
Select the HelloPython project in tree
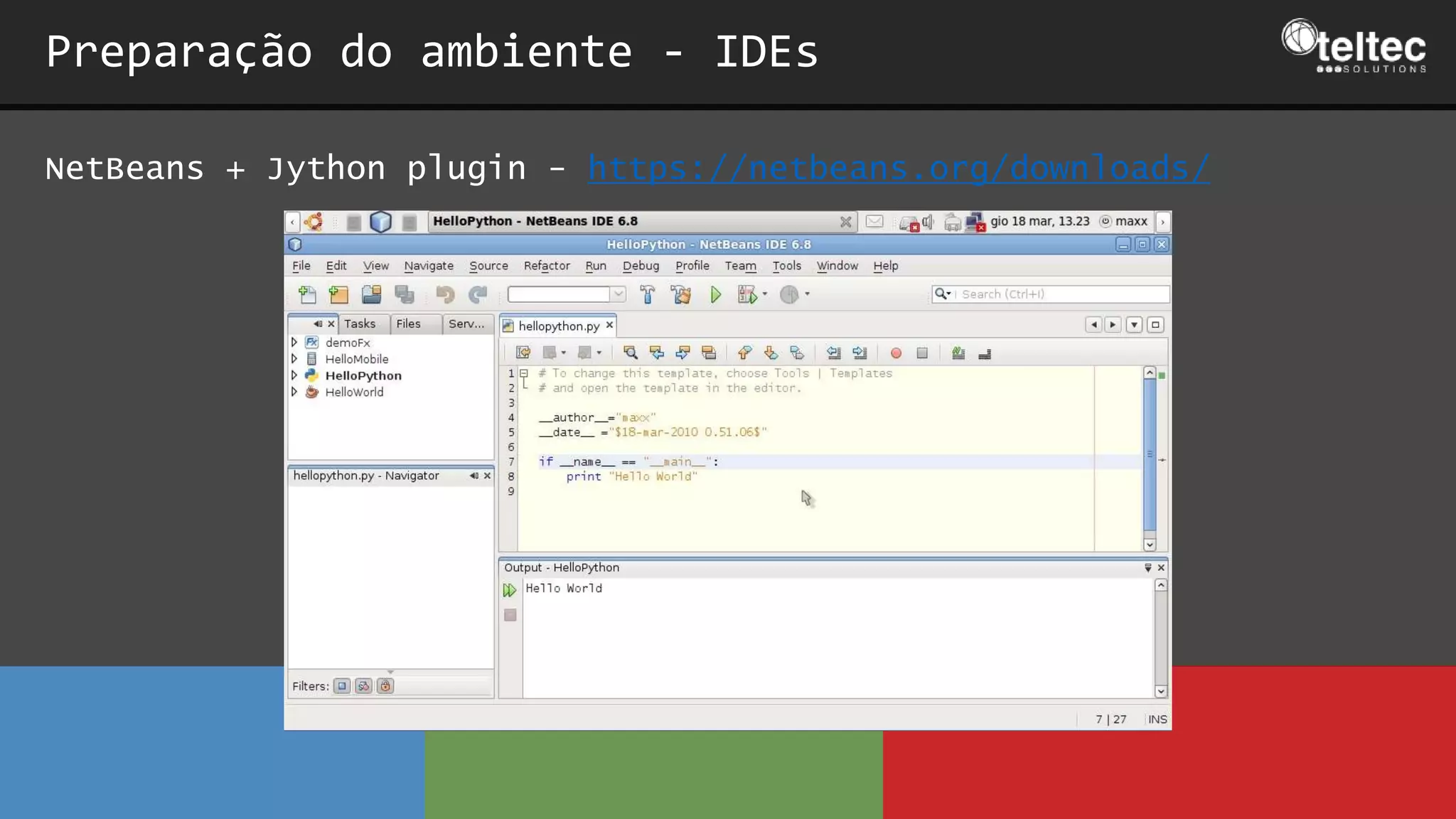click(363, 375)
